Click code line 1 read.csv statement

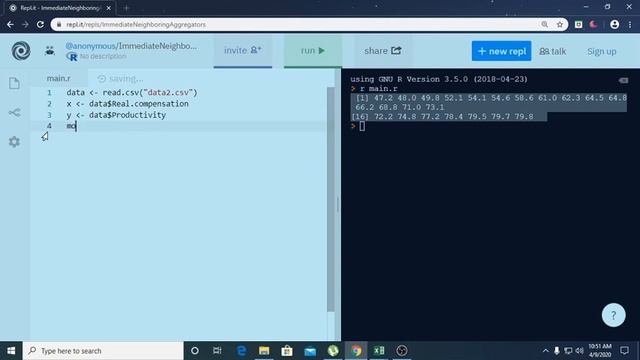(x=132, y=93)
